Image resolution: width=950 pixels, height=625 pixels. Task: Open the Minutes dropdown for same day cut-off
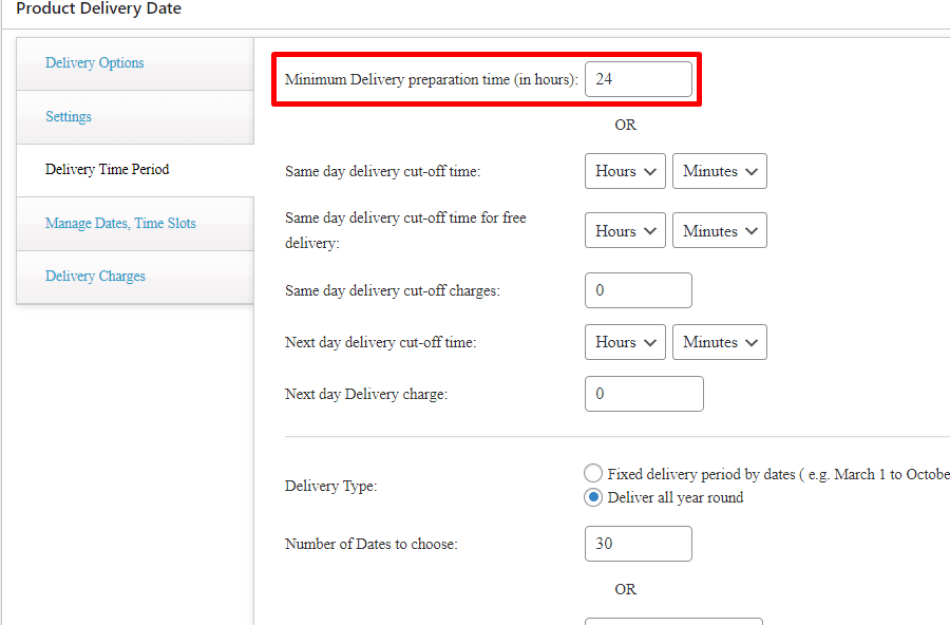click(x=719, y=171)
